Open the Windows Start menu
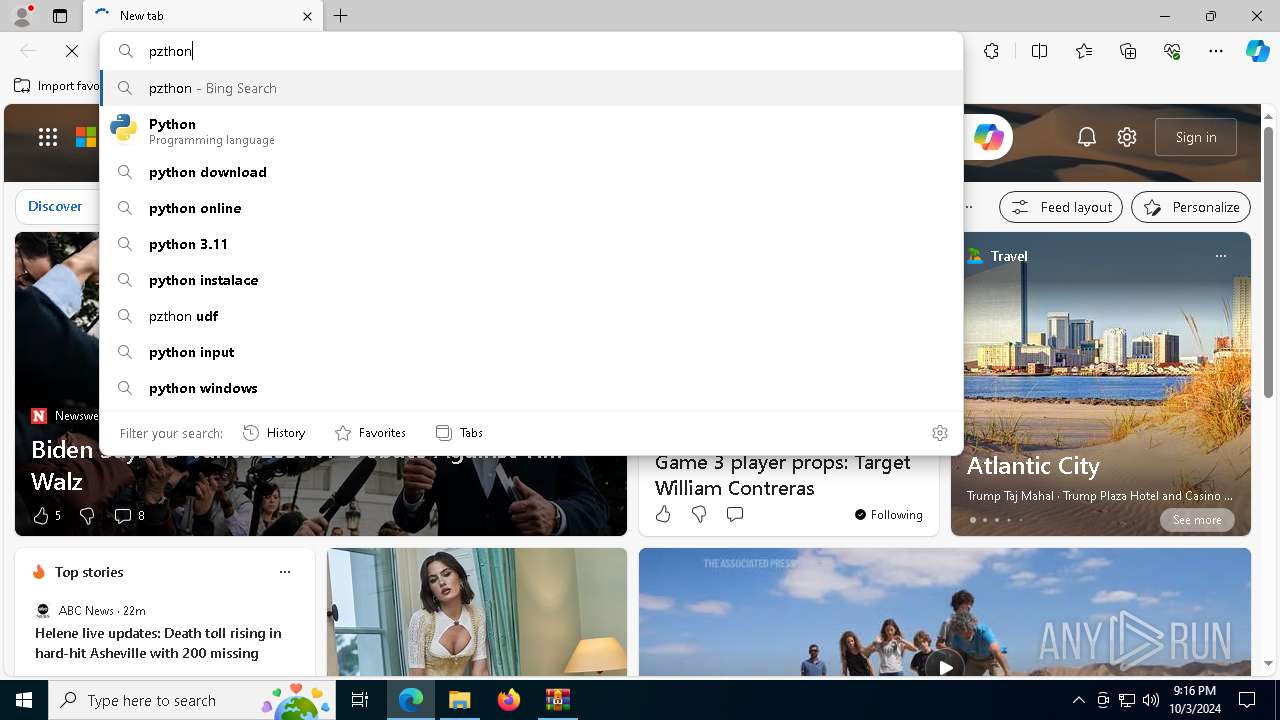This screenshot has height=720, width=1280. (x=24, y=700)
